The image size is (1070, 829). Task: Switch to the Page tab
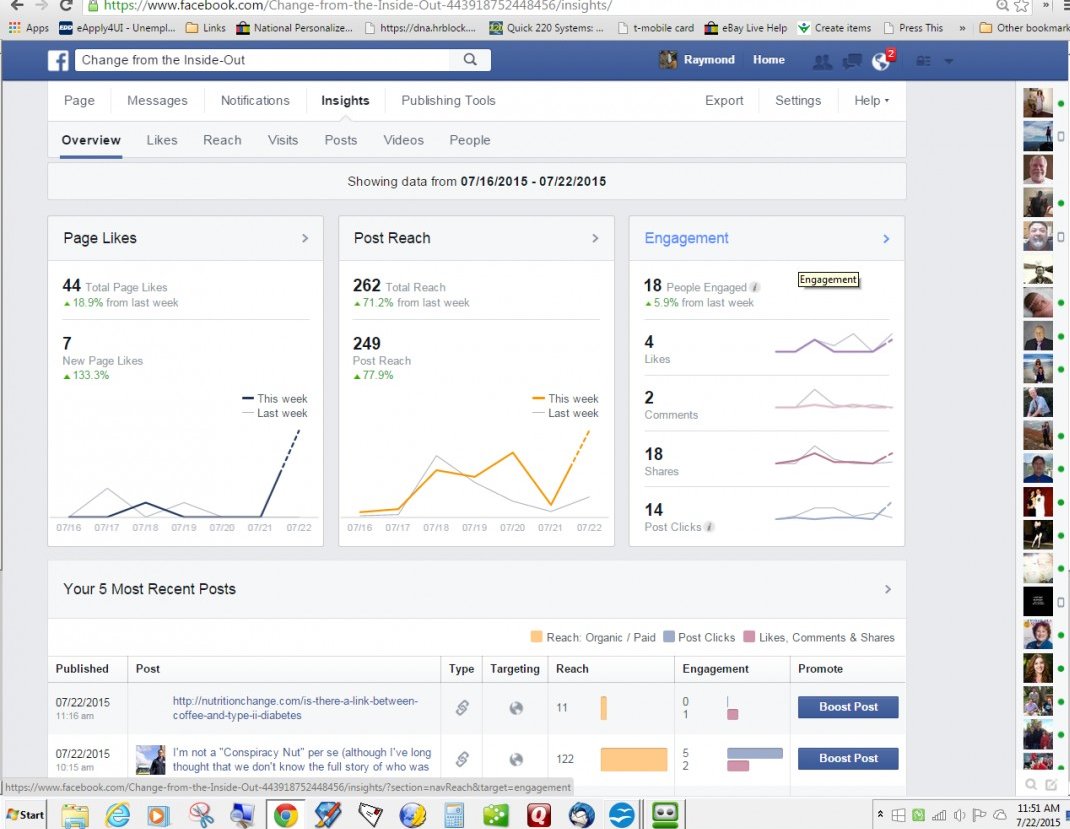pos(79,100)
